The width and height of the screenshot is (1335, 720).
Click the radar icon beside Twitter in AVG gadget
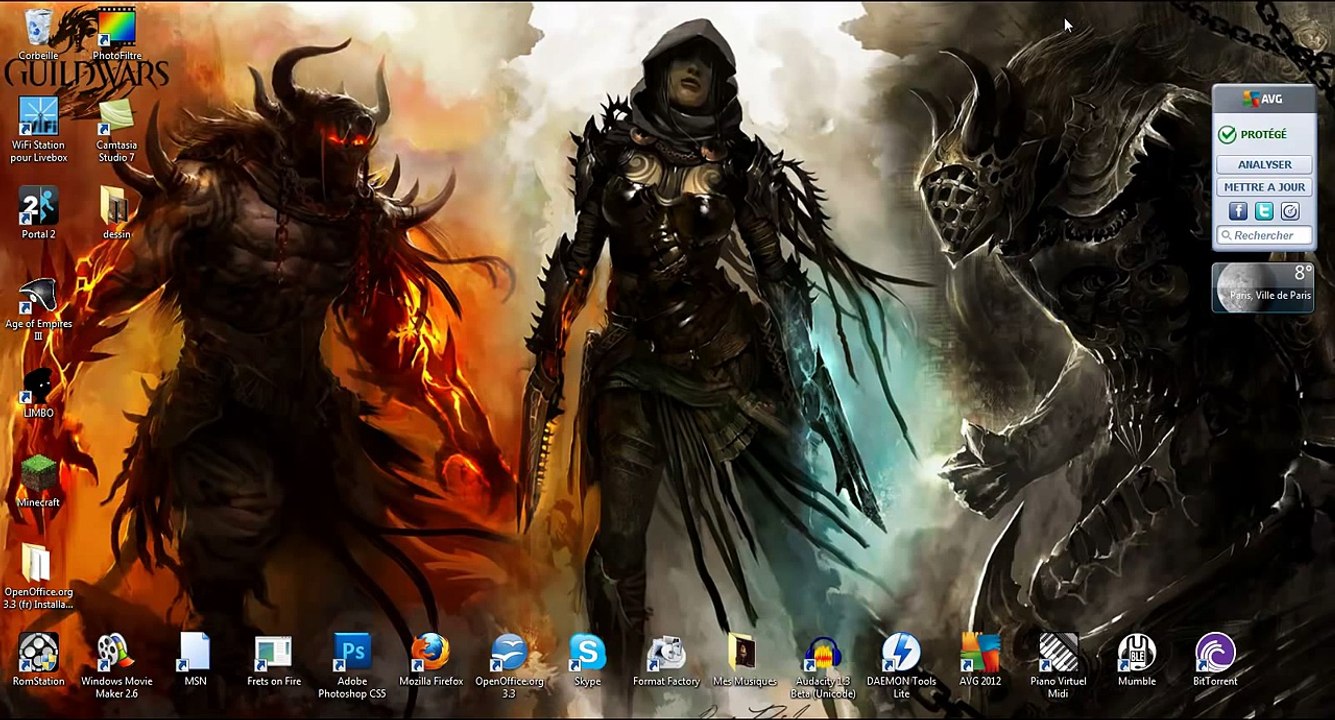pyautogui.click(x=1290, y=211)
